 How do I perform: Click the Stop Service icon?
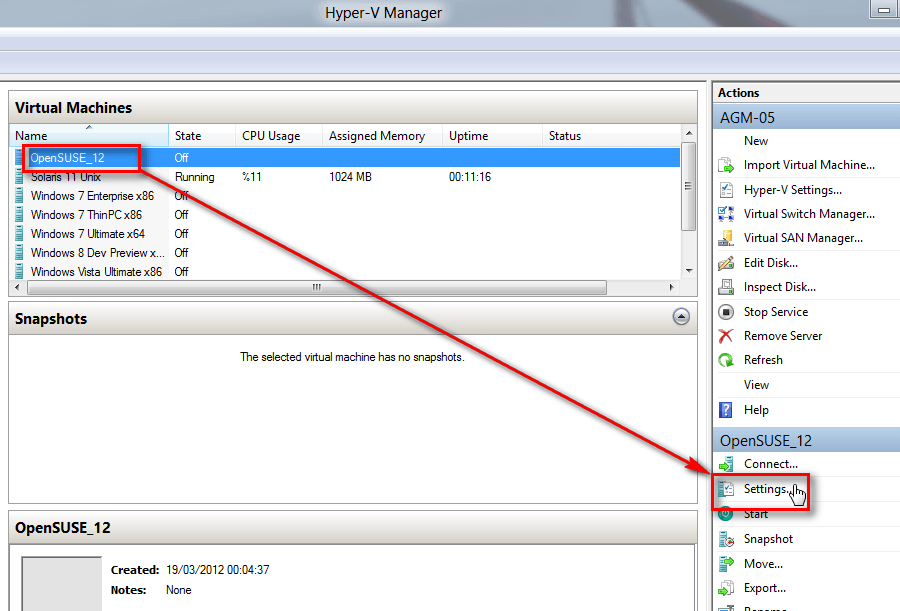[726, 312]
